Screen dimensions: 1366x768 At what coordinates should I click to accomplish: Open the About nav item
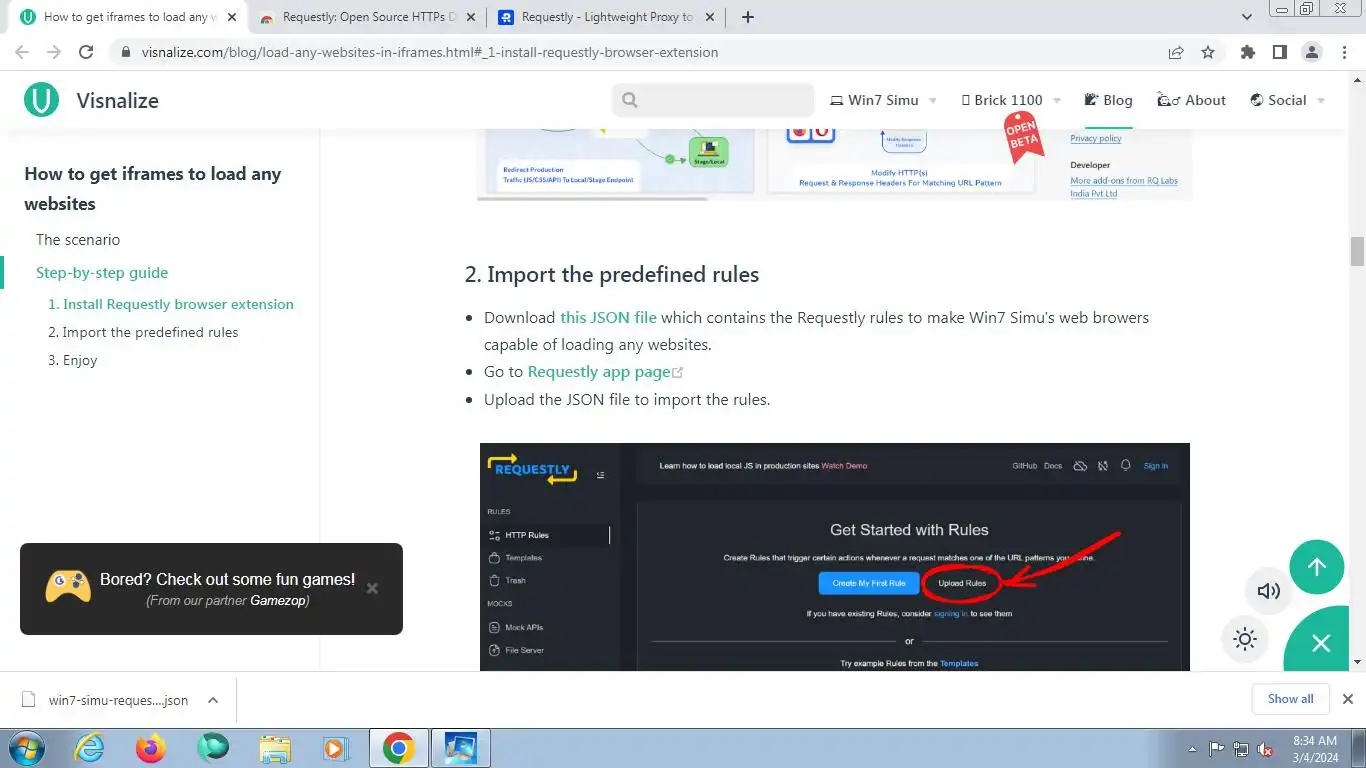click(1191, 100)
